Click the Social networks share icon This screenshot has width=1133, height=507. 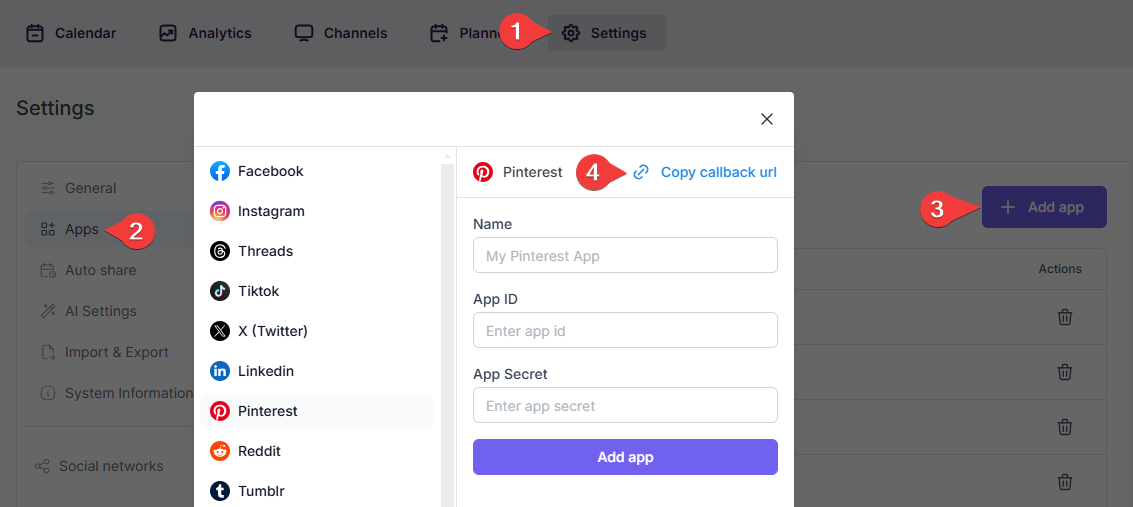pyautogui.click(x=43, y=466)
